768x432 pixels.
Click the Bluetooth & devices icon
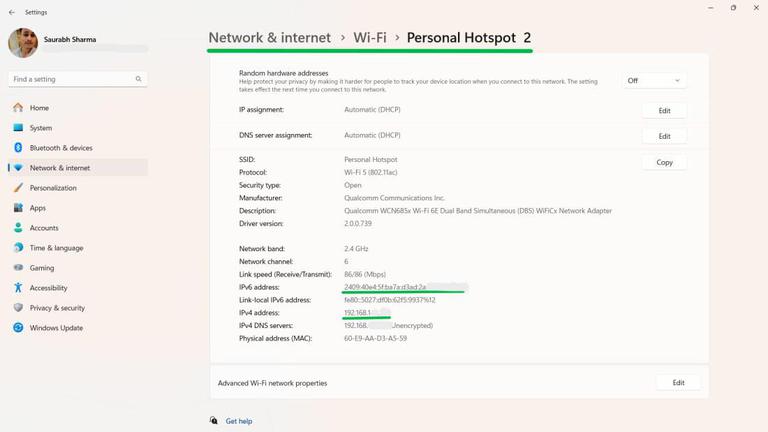18,148
